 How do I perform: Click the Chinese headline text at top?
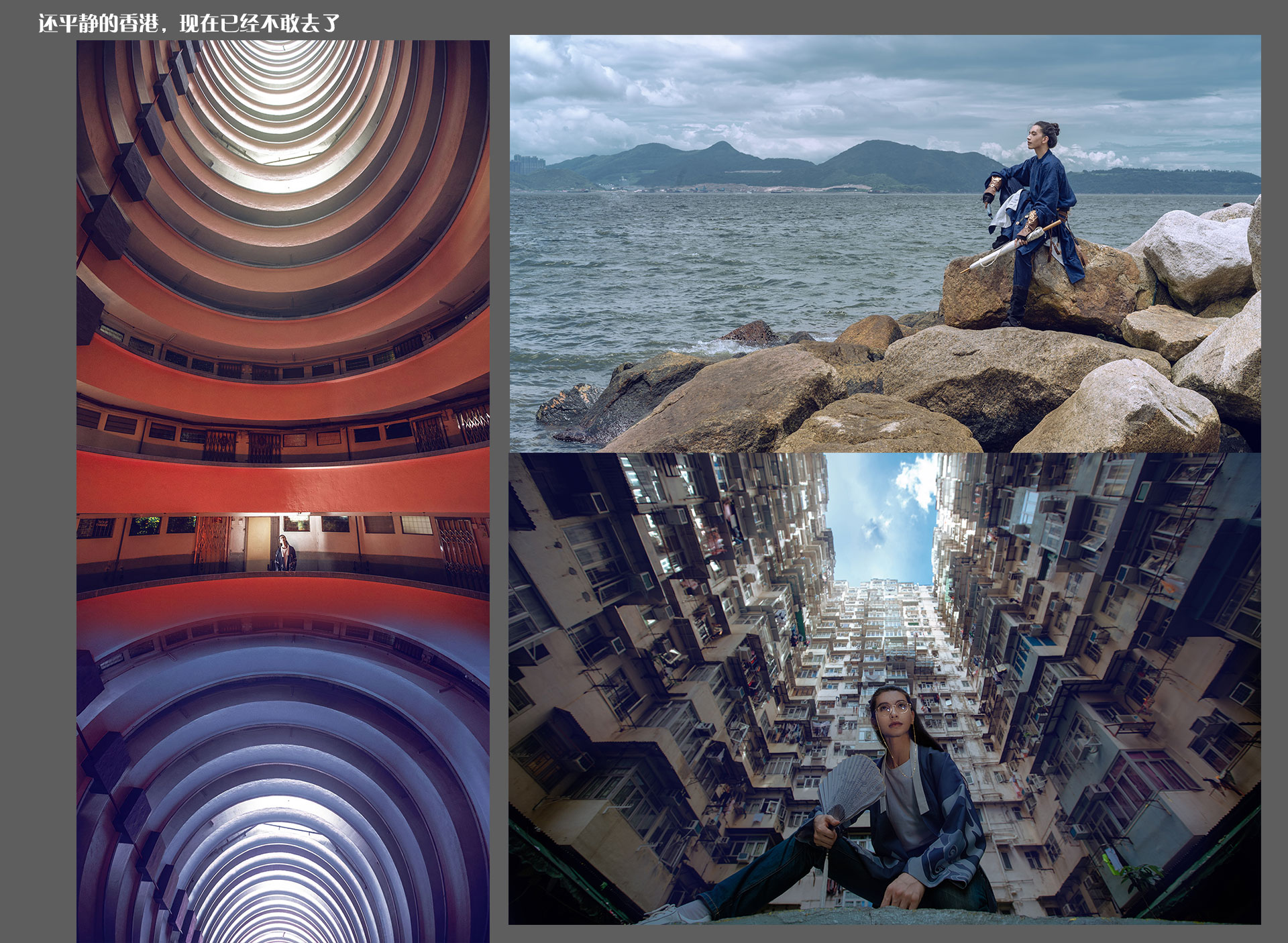[x=189, y=23]
